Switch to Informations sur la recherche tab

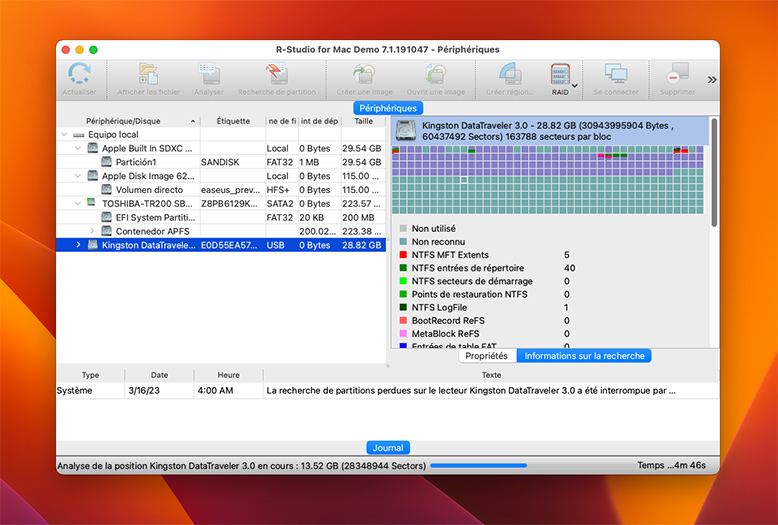click(x=584, y=356)
